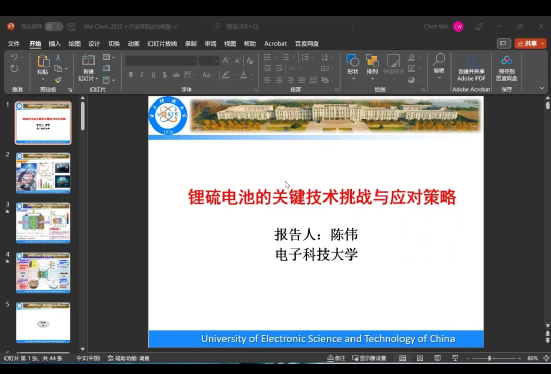Viewport: 551px width, 374px height.
Task: Switch to Slide Sorter view icon
Action: [x=420, y=358]
